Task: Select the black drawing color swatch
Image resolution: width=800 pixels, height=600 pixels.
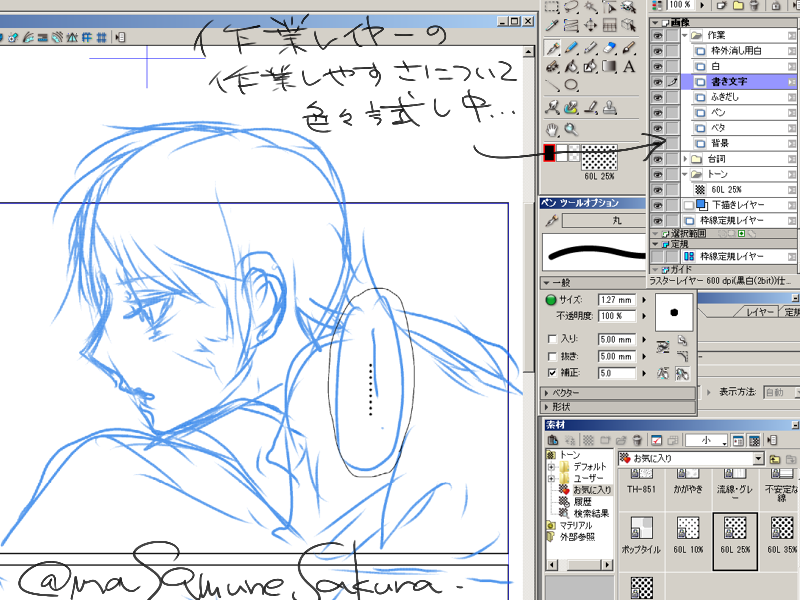Action: (549, 152)
